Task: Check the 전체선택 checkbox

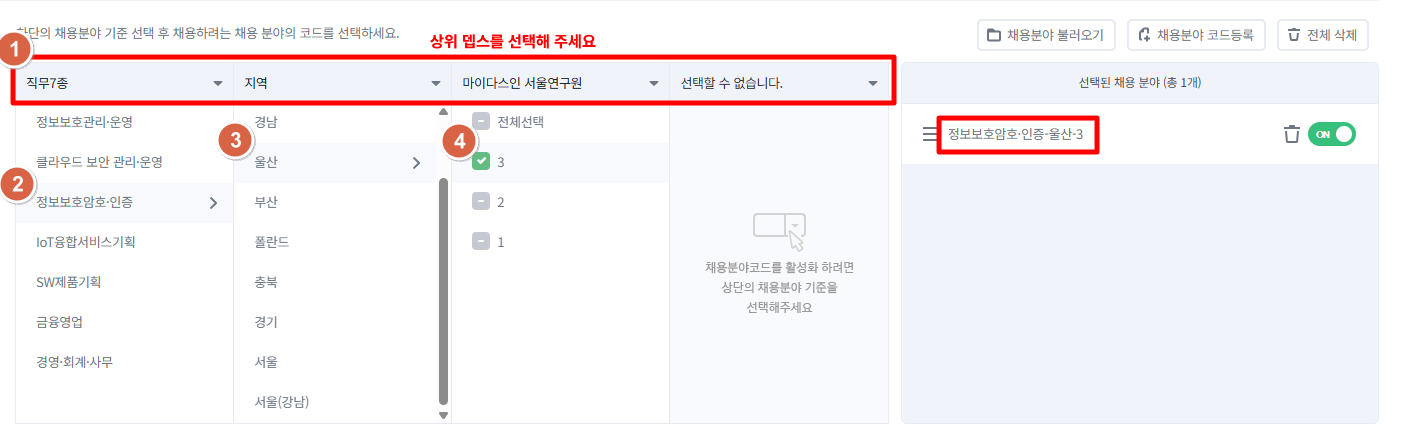Action: click(x=481, y=122)
